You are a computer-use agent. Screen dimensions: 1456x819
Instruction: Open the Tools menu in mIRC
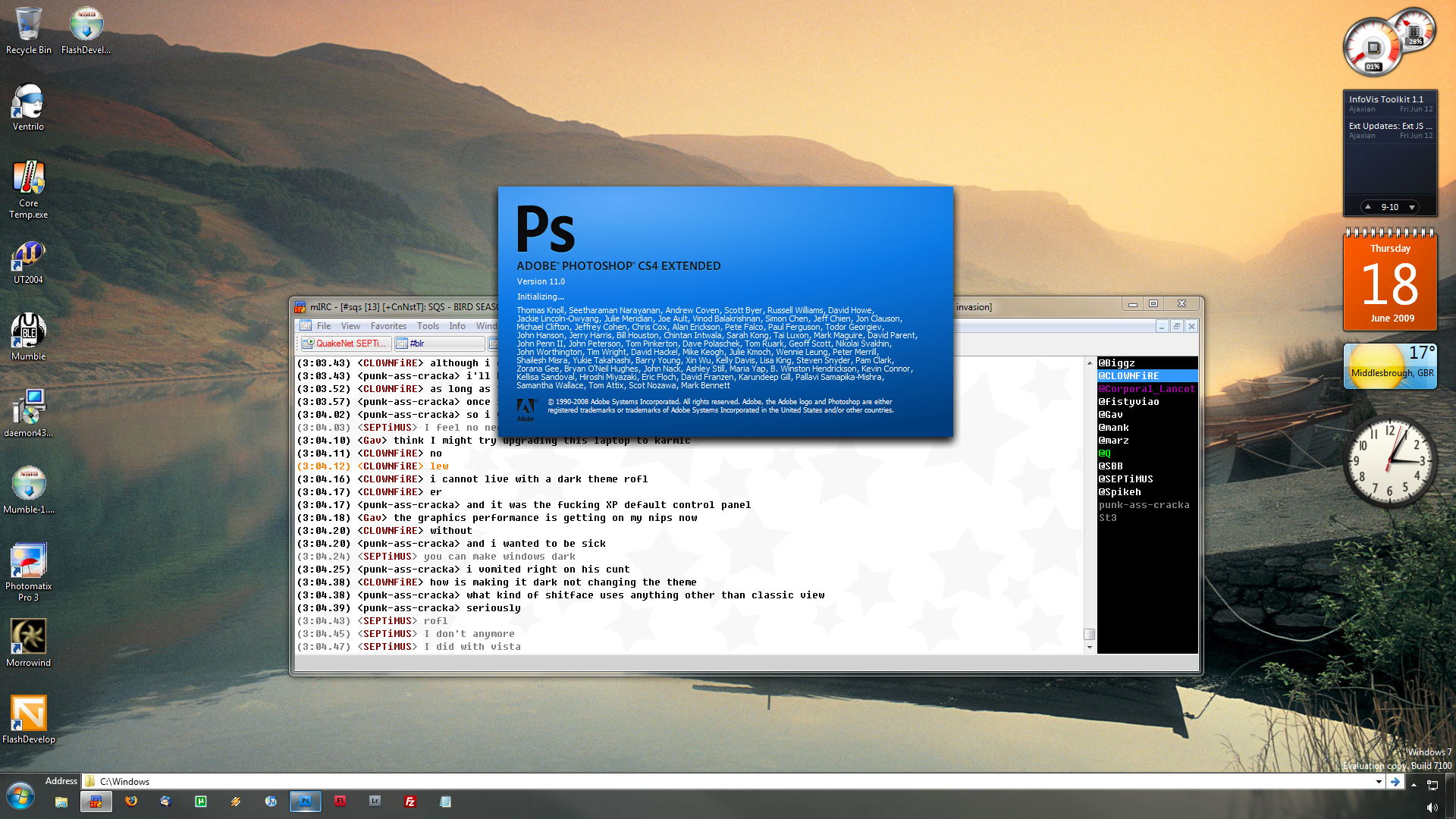[x=428, y=326]
